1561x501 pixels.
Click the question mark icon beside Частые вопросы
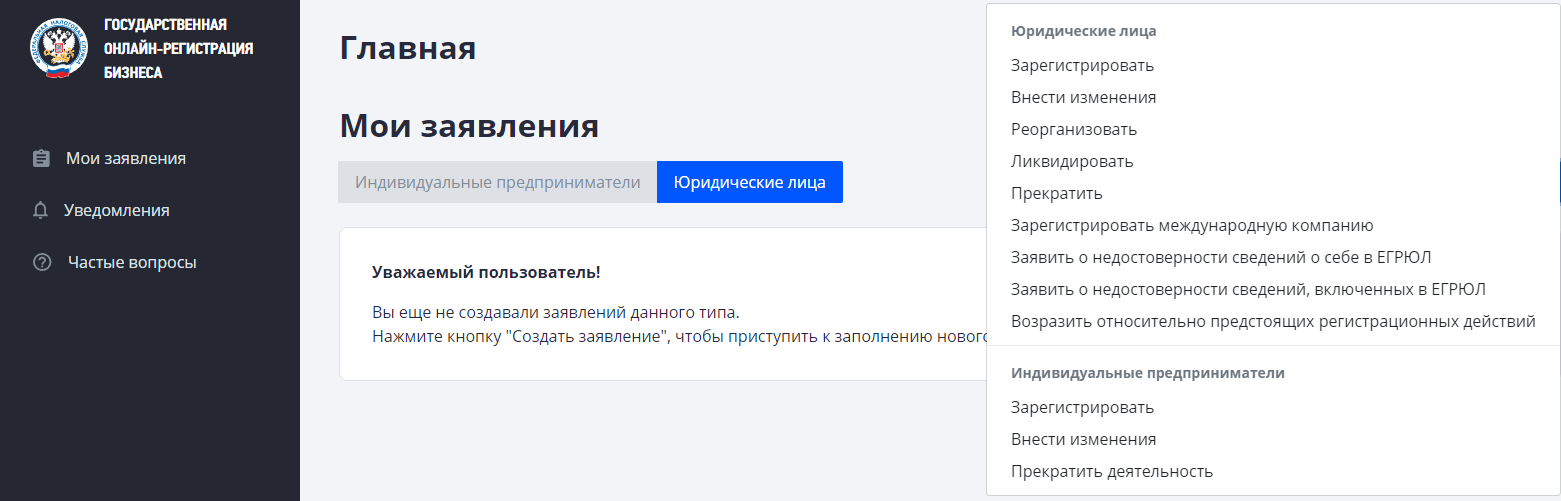click(41, 263)
